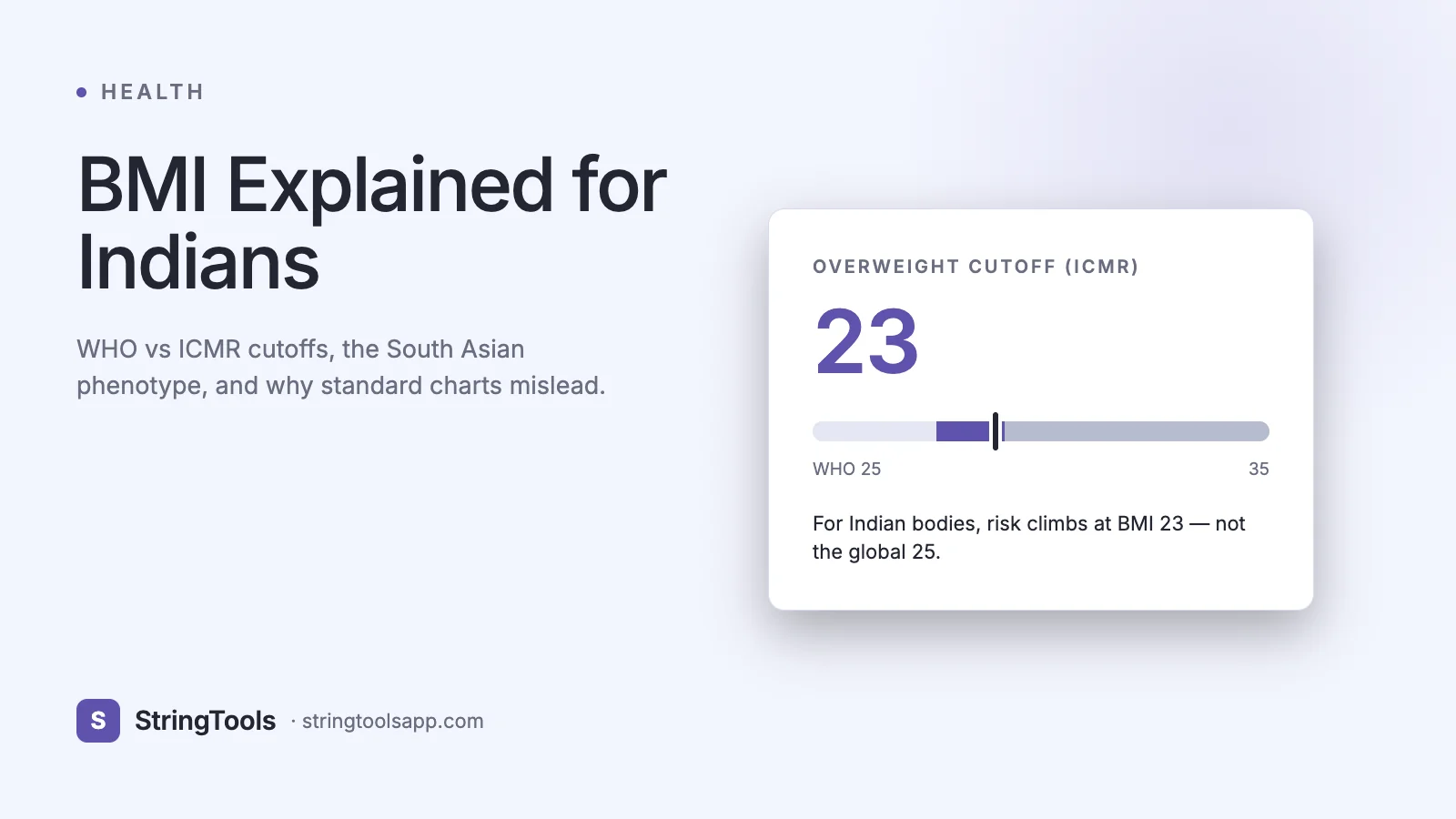Click the purple filled segment of the BMI bar
This screenshot has height=819, width=1456.
[963, 431]
